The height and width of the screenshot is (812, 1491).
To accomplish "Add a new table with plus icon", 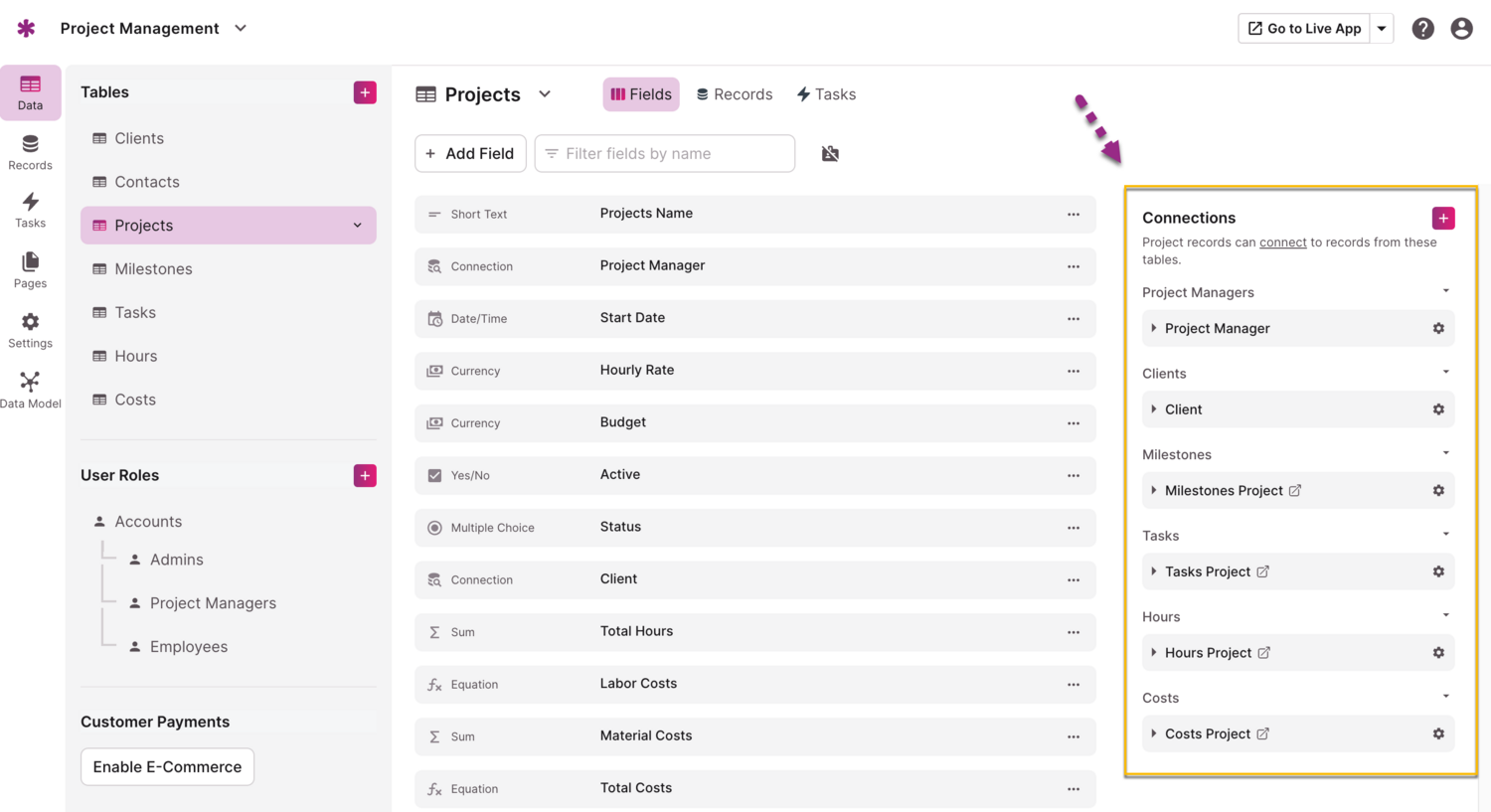I will pyautogui.click(x=365, y=92).
